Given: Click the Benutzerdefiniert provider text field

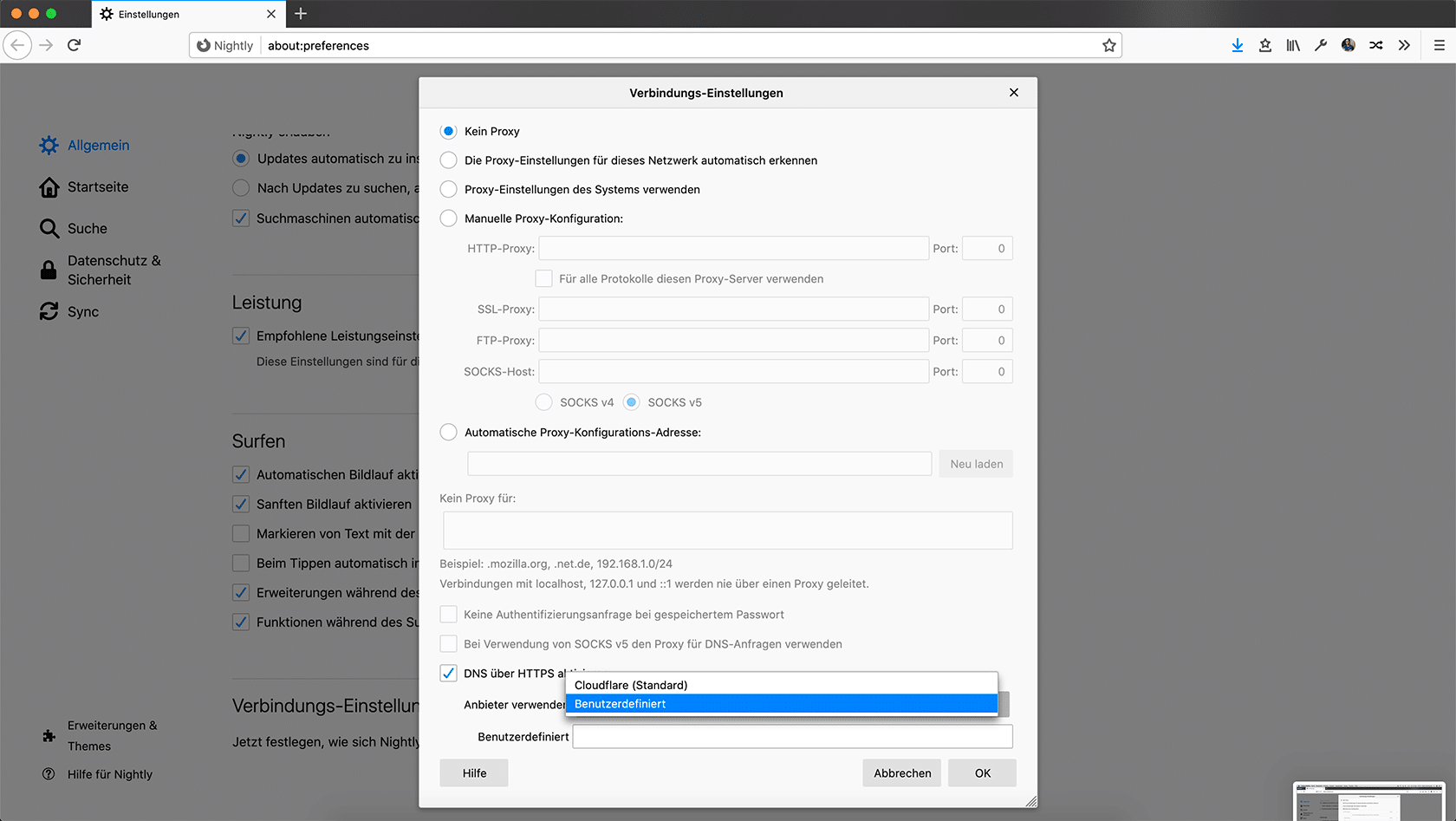Looking at the screenshot, I should click(790, 736).
